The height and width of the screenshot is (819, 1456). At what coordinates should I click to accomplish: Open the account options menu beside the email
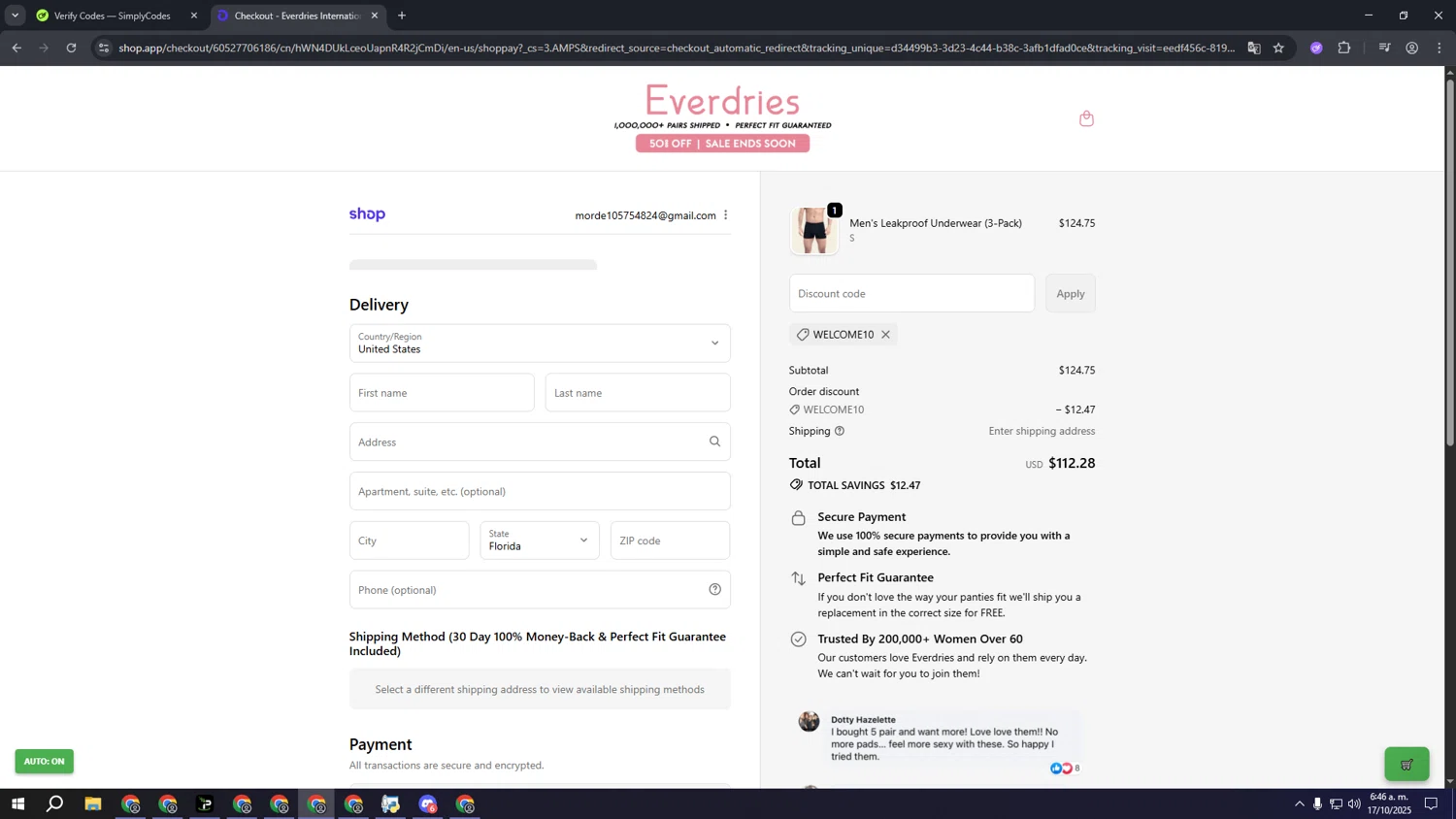coord(725,215)
